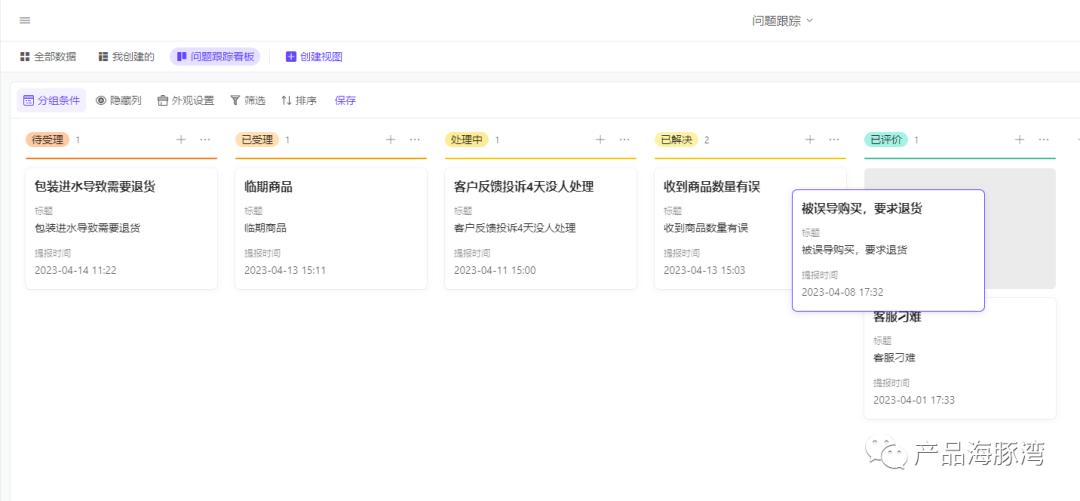1080x501 pixels.
Task: Click the 已受理 column tag
Action: coord(257,140)
